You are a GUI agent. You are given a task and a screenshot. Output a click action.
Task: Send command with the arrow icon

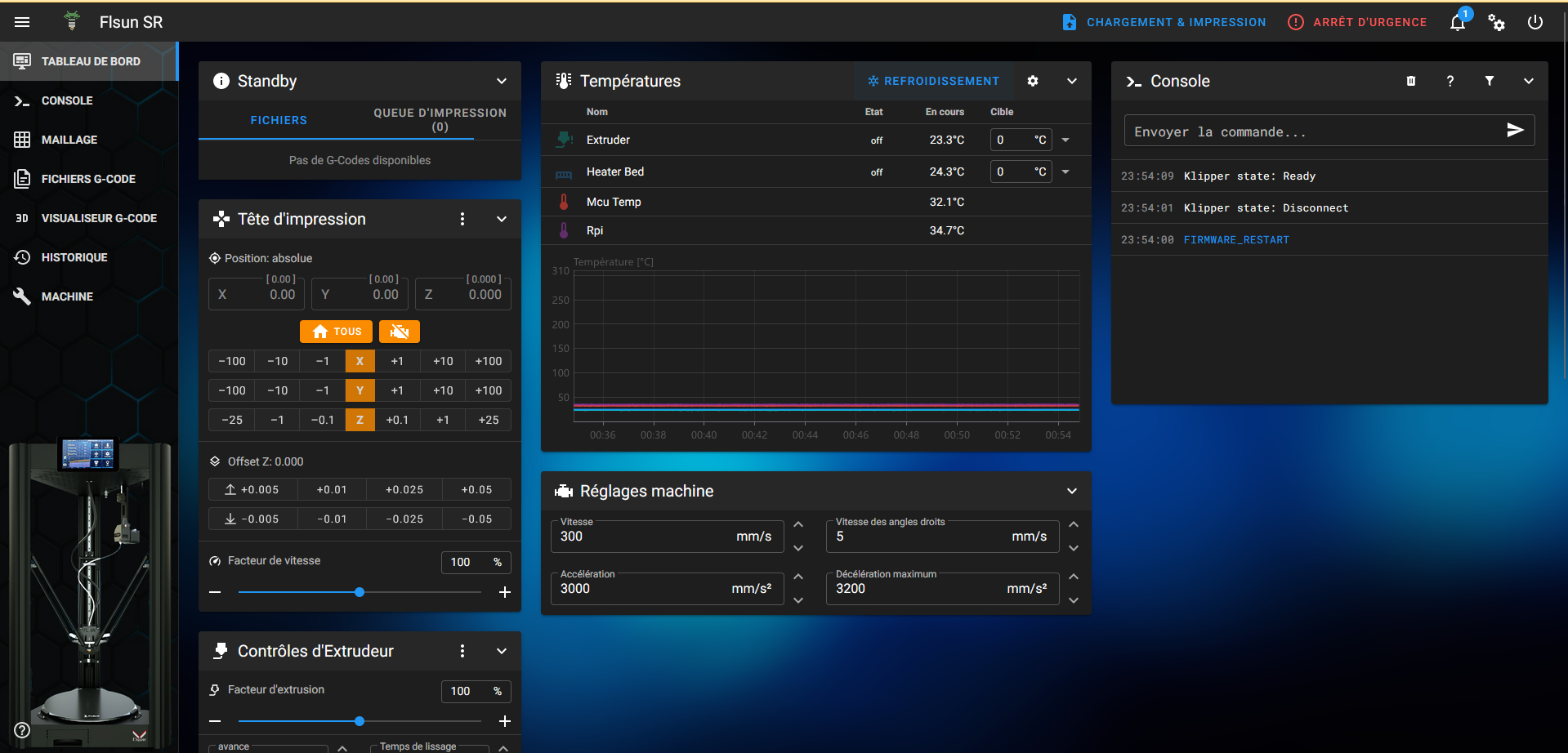pos(1515,130)
